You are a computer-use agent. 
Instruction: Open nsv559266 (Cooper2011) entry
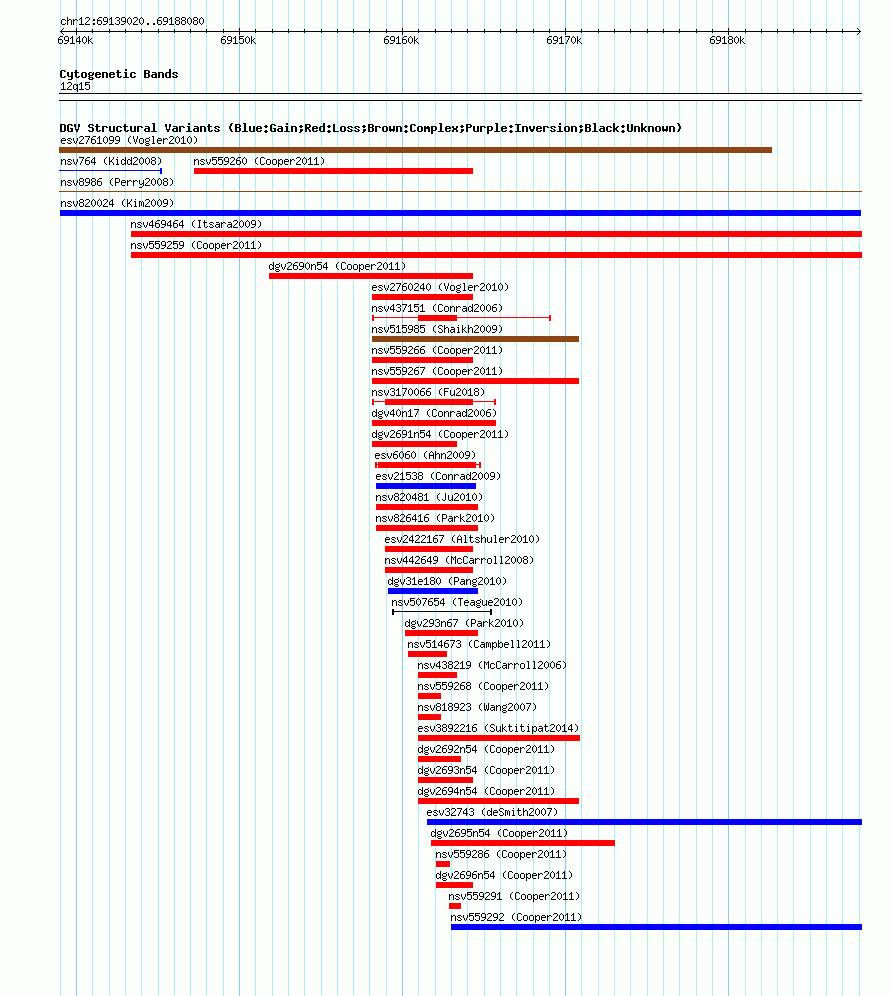(x=436, y=350)
